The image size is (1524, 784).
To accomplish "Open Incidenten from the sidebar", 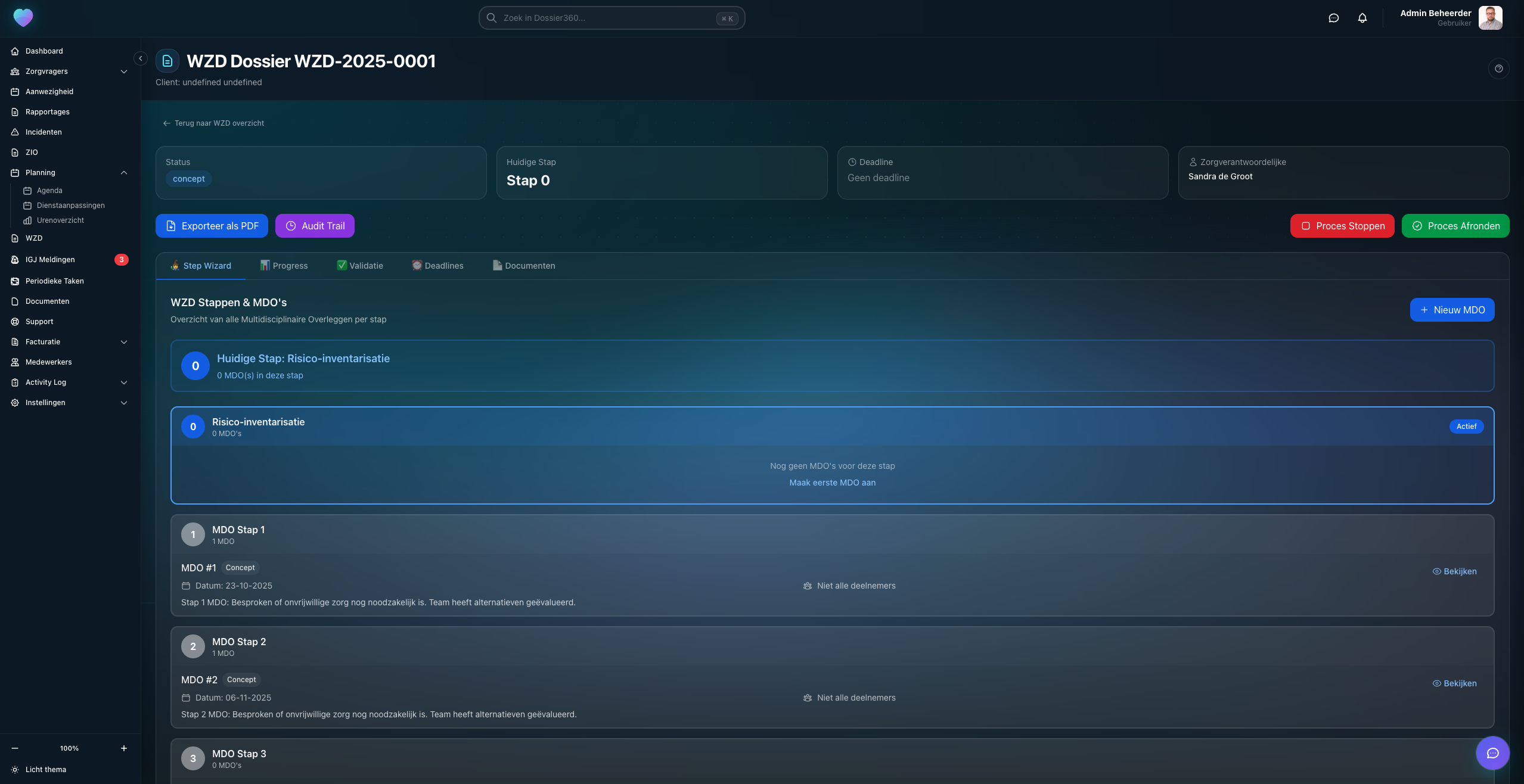I will coord(44,132).
